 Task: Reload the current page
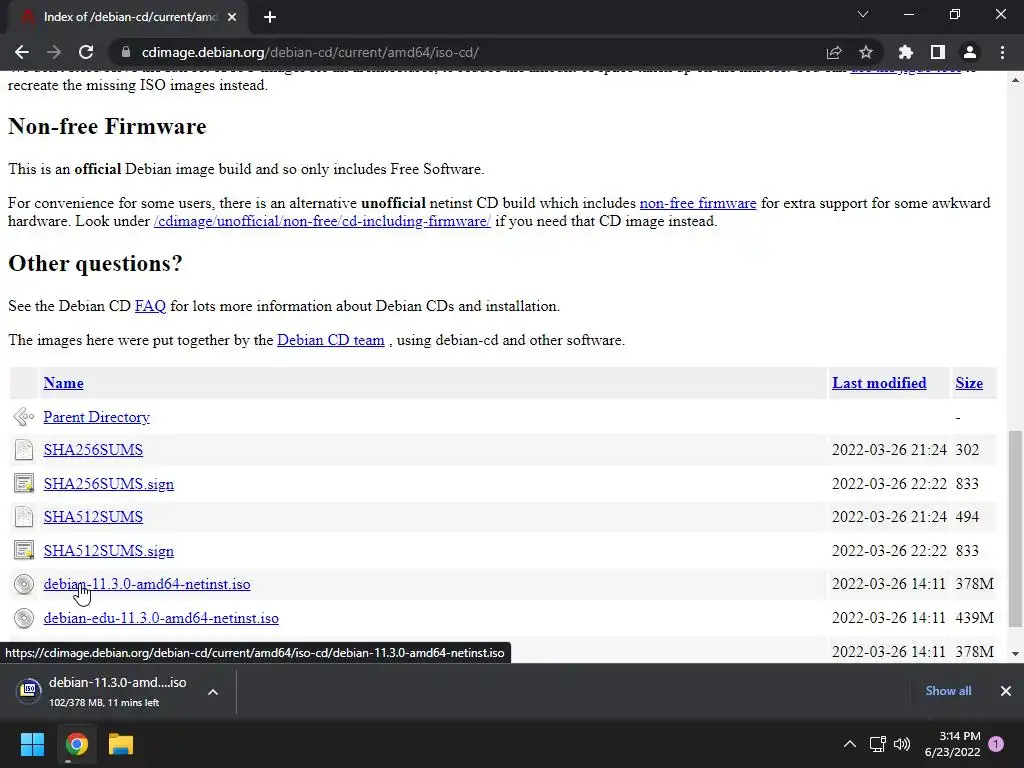[x=86, y=52]
